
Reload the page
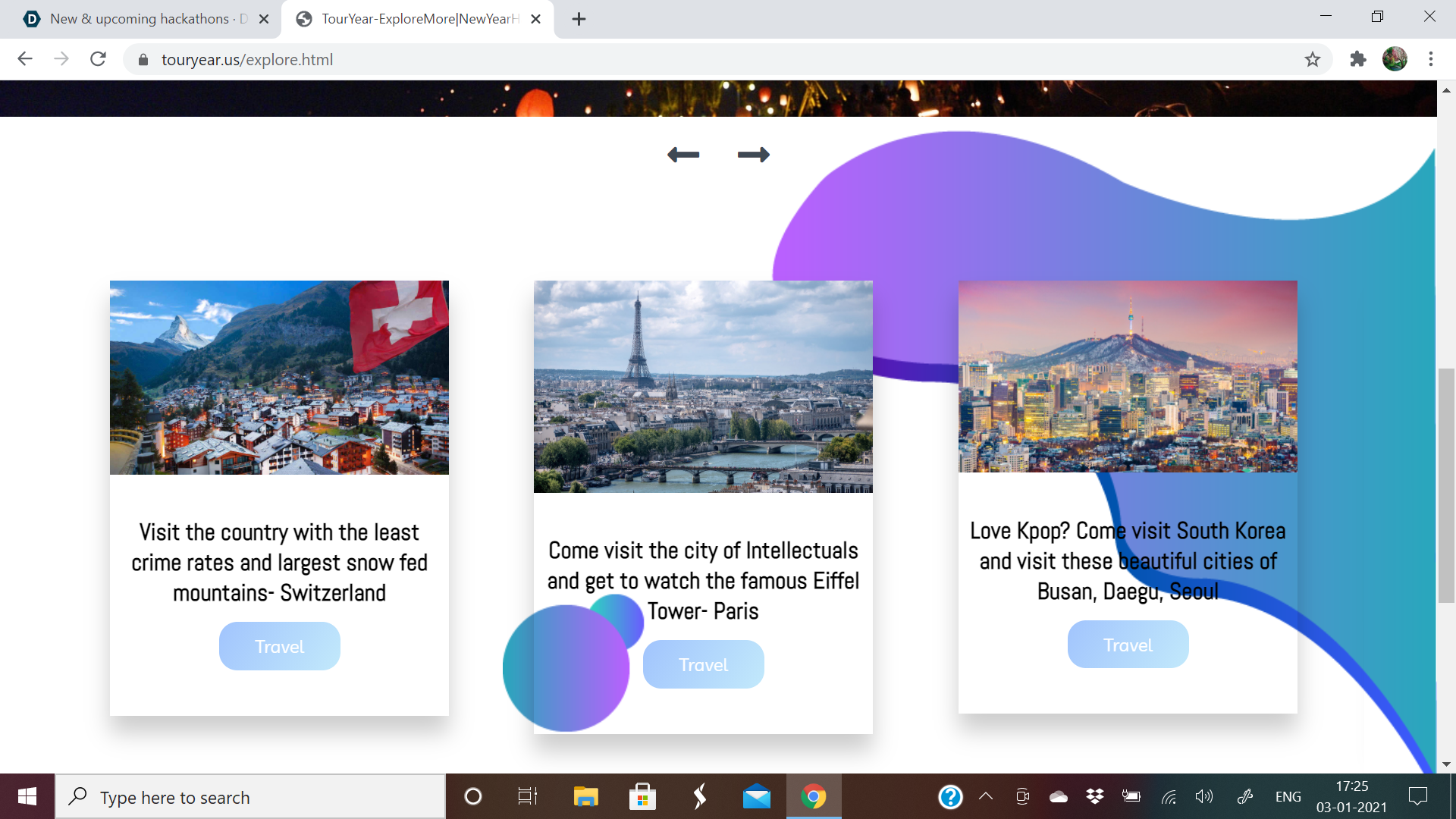coord(98,59)
